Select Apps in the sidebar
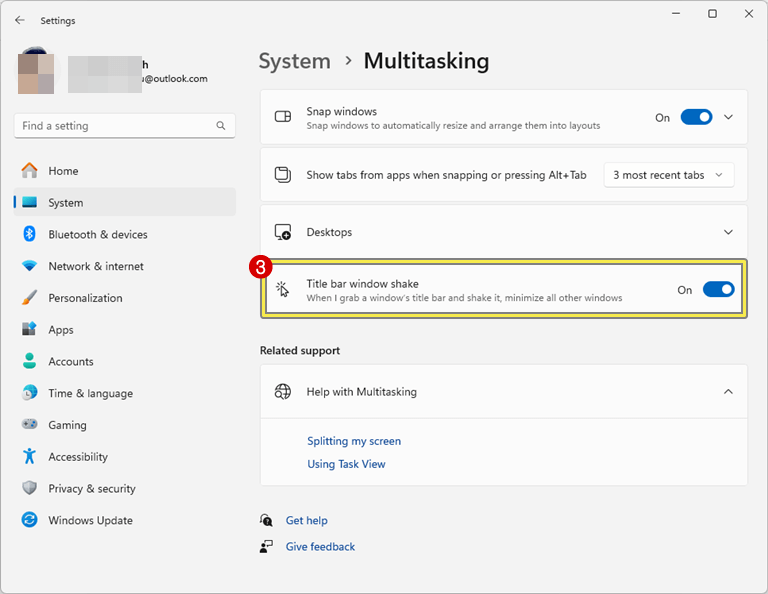The image size is (768, 594). 124,330
